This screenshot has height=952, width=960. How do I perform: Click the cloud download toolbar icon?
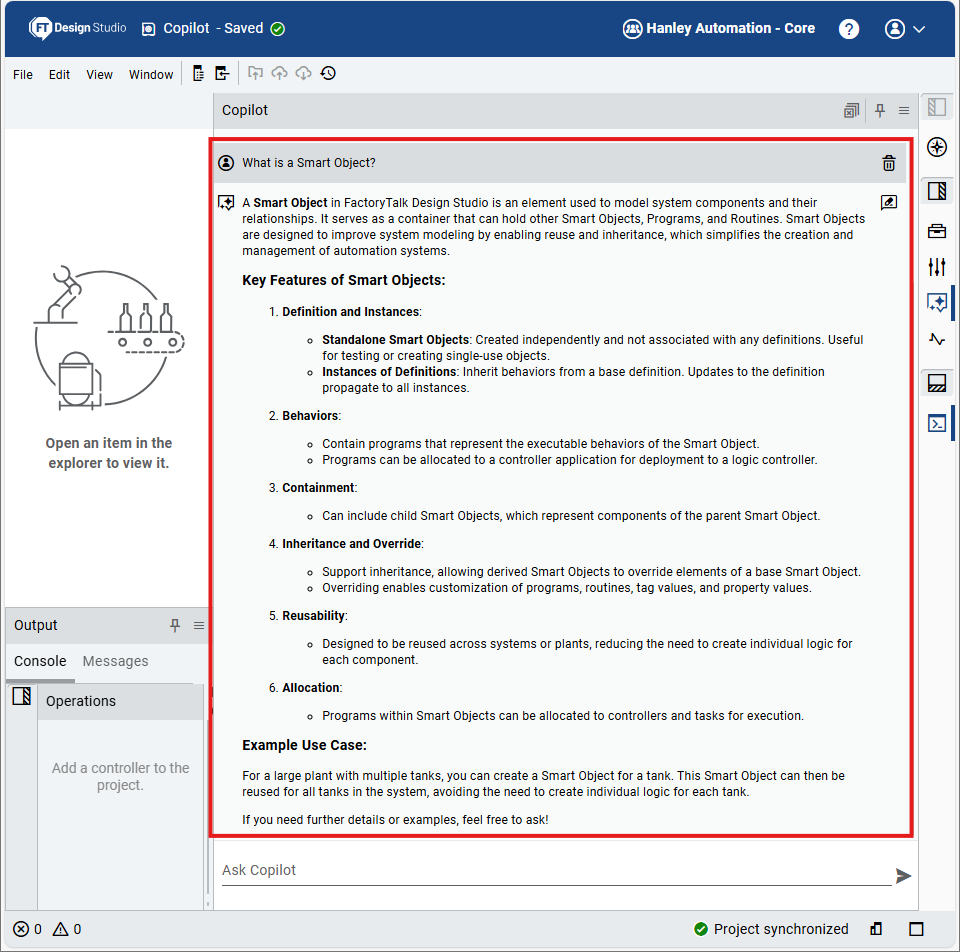click(x=303, y=73)
